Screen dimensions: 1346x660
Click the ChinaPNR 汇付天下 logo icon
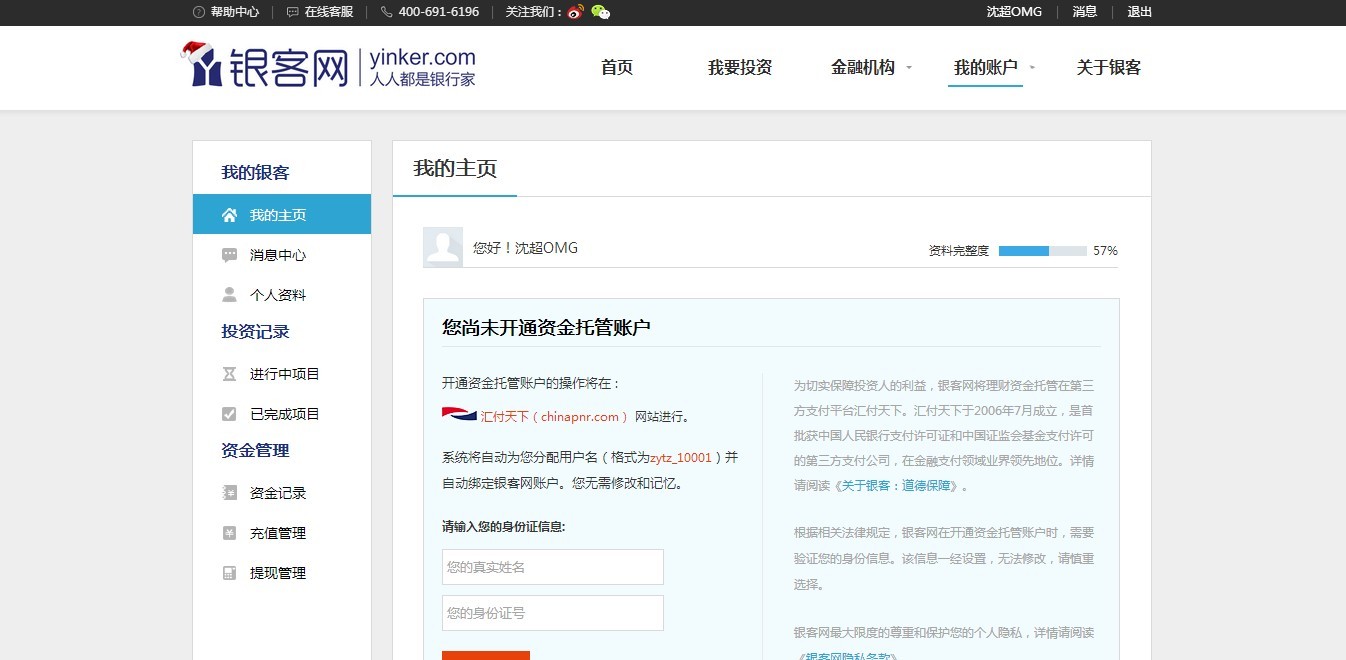point(459,415)
